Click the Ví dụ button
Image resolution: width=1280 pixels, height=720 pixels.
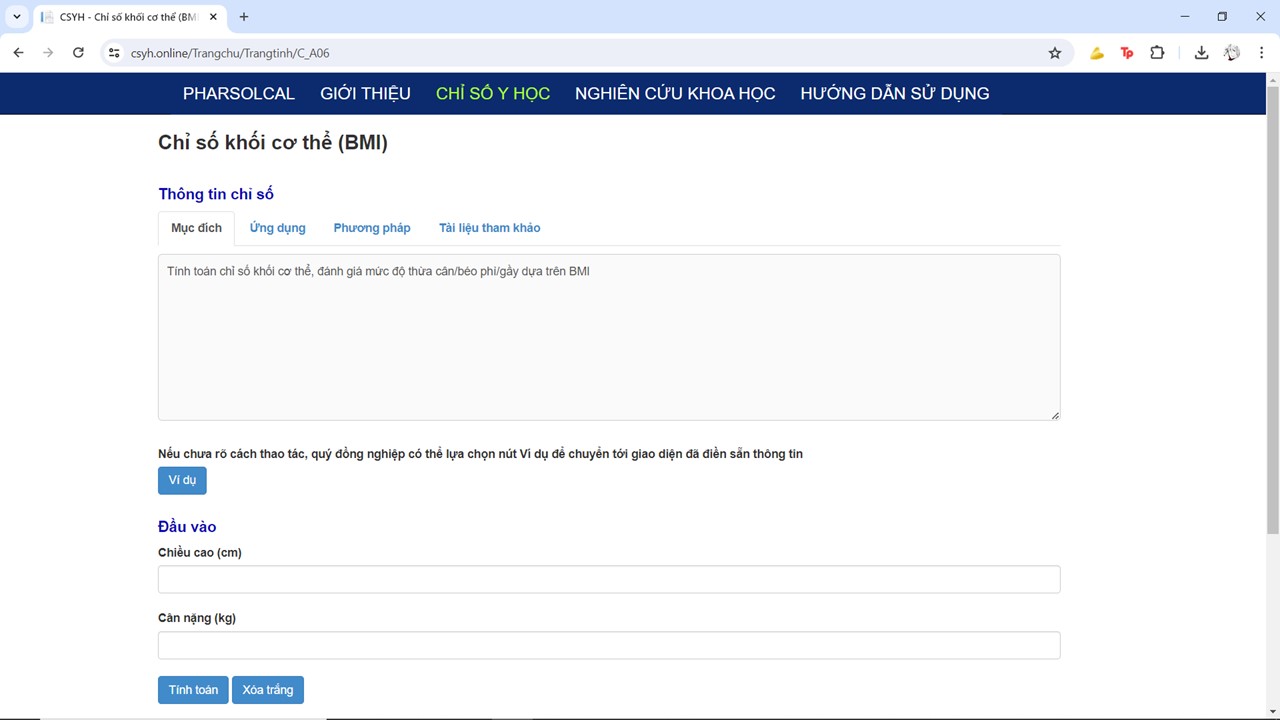point(182,480)
